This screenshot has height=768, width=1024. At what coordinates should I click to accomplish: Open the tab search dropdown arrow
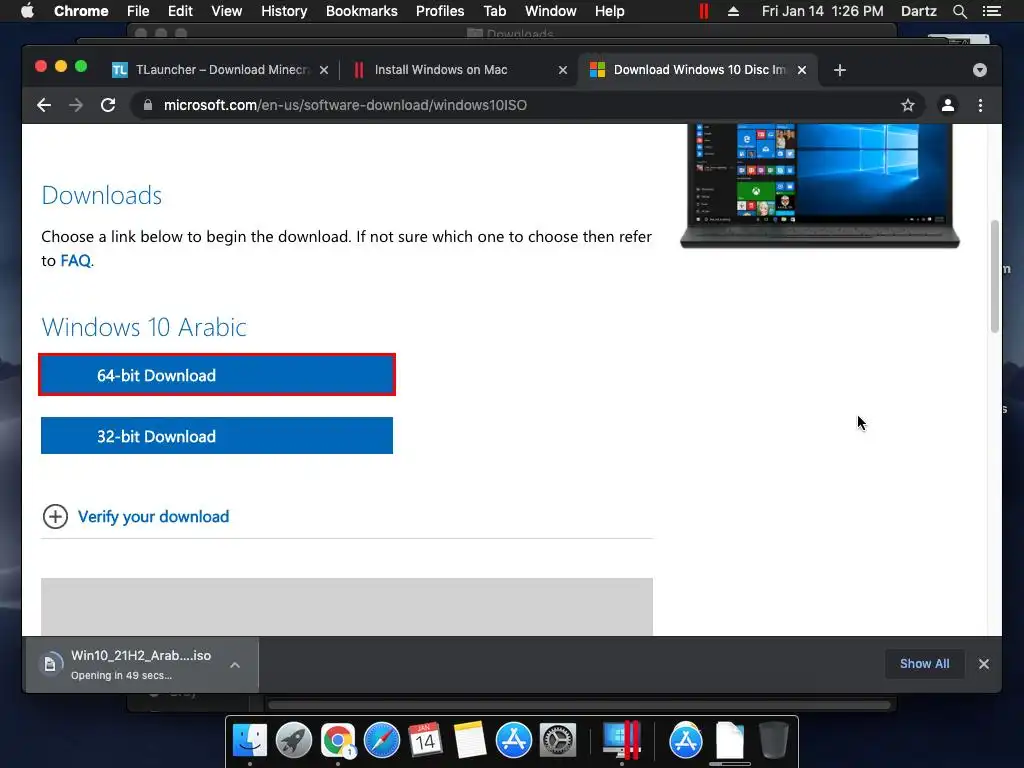point(980,70)
